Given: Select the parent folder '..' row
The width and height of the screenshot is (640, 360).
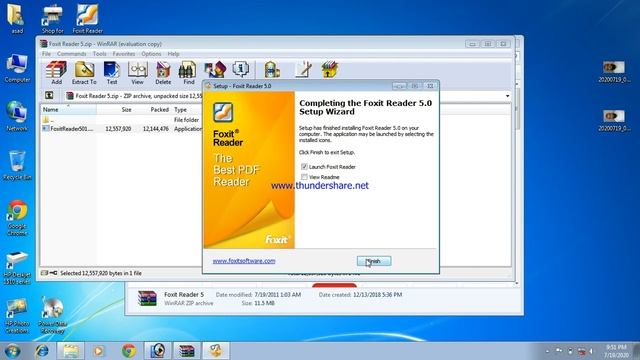Looking at the screenshot, I should pos(122,120).
